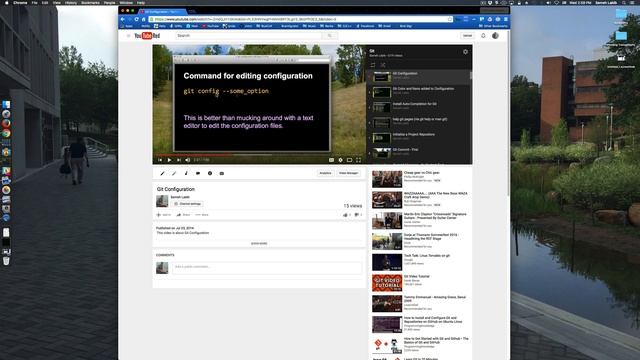Open YouTube bookmark in bookmarks bar
The height and width of the screenshot is (360, 640).
pyautogui.click(x=211, y=26)
